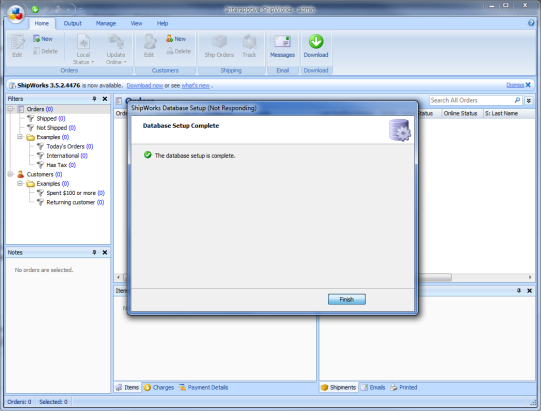Select the Has Tax filter
The image size is (541, 411).
pyautogui.click(x=57, y=165)
